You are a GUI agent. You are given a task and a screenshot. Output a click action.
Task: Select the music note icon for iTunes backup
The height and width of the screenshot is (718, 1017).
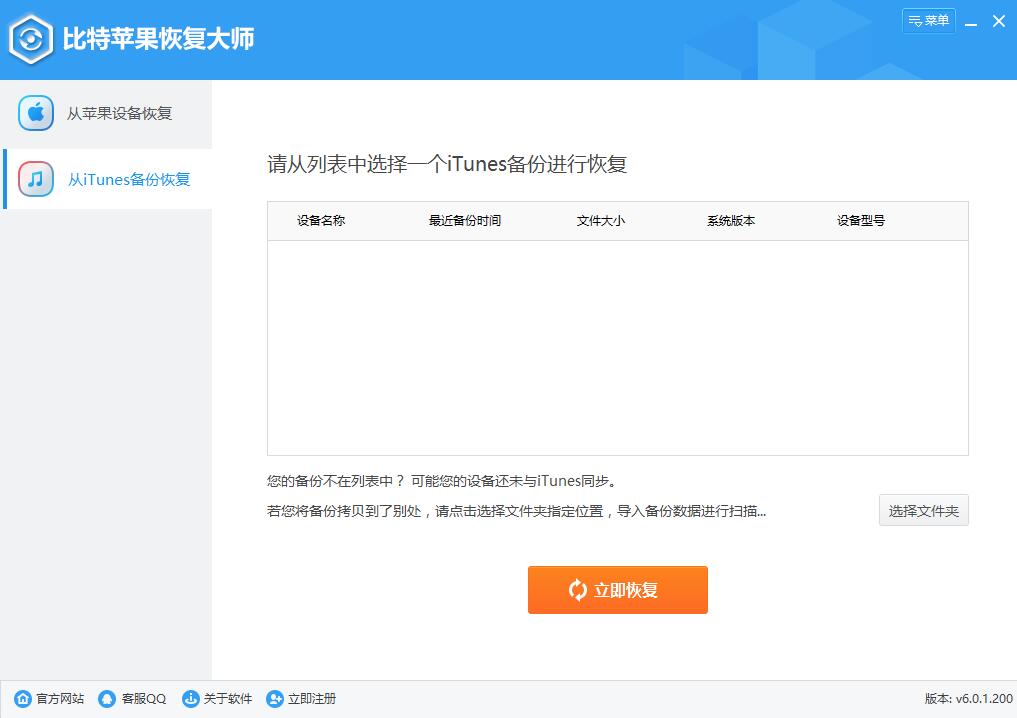[36, 180]
